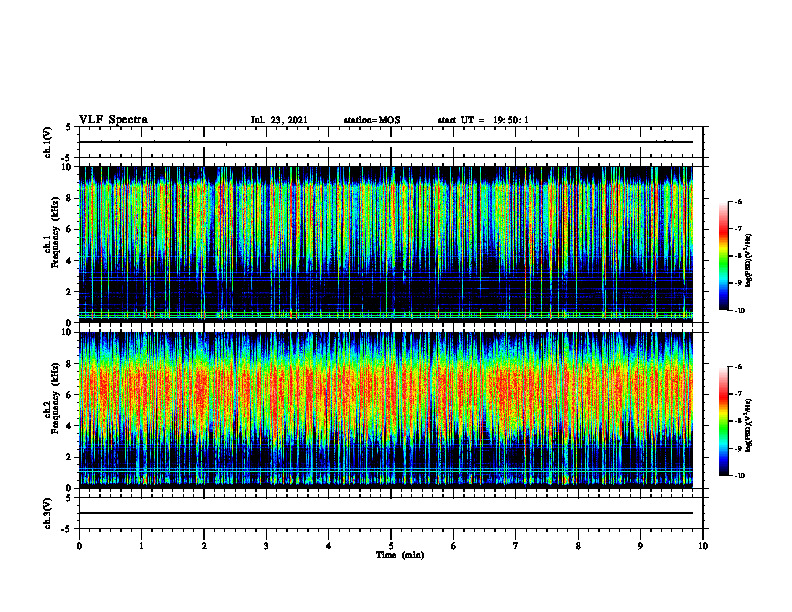The height and width of the screenshot is (612, 792).
Task: Click time axis tick label "3"
Action: point(266,546)
